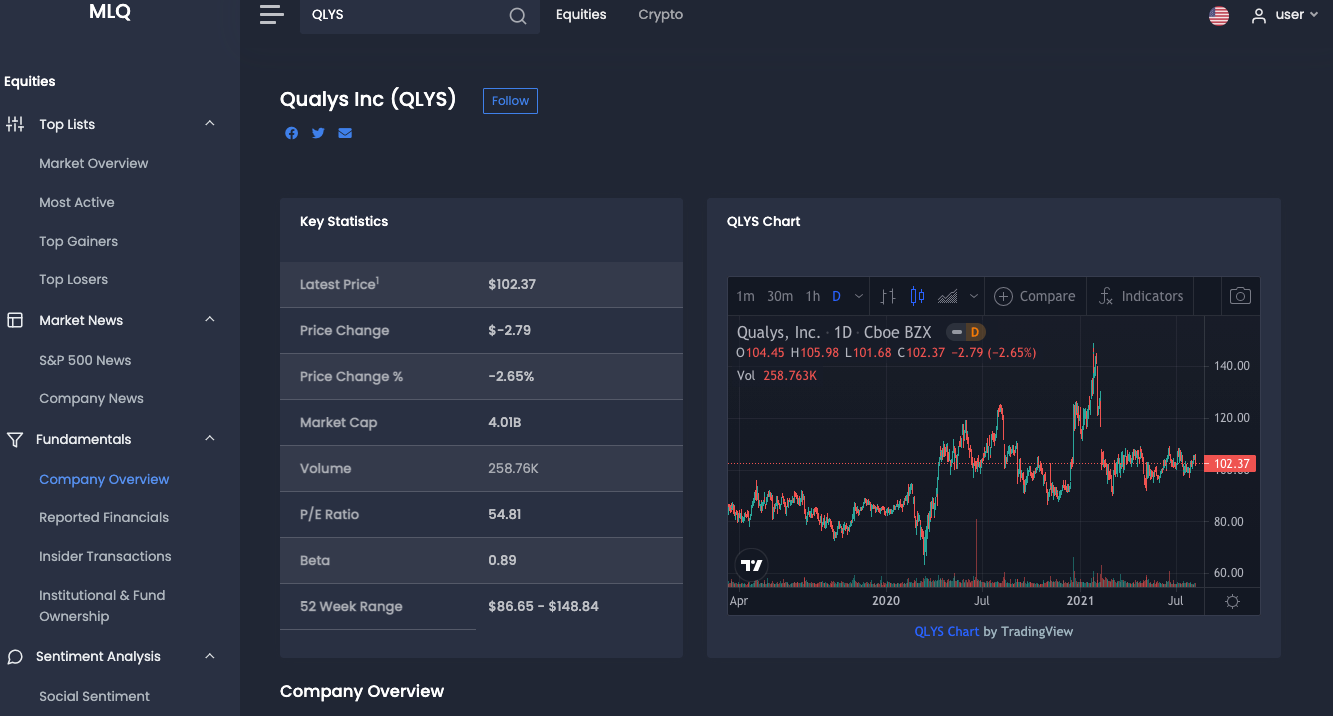Image resolution: width=1333 pixels, height=716 pixels.
Task: Click the Beta value 0.89
Action: (x=503, y=561)
